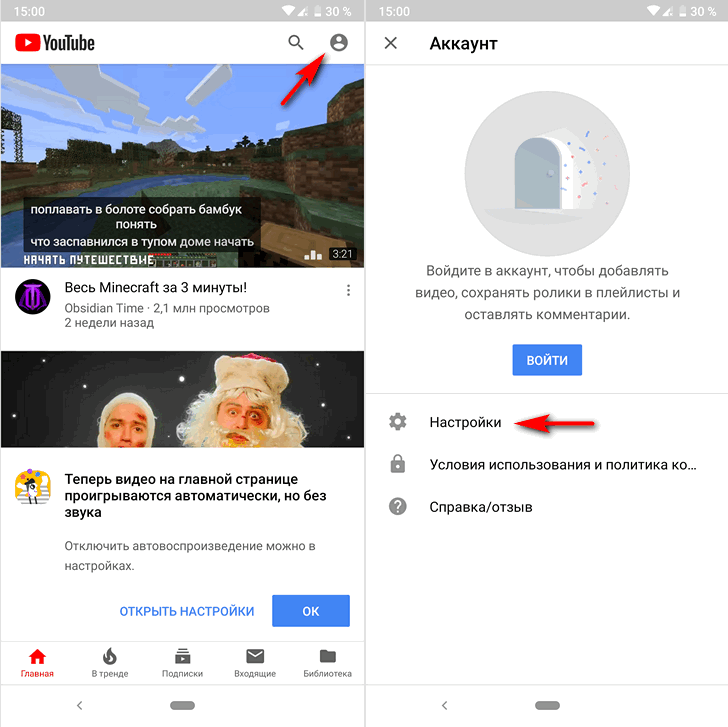Screen dimensions: 728x727
Task: Click the battery icon on right status bar
Action: [683, 11]
